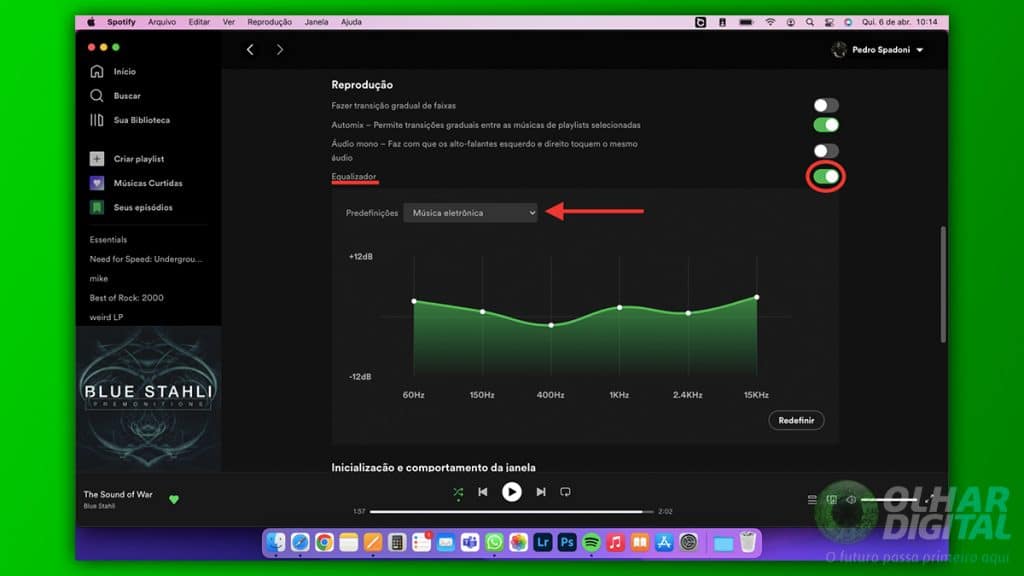Open the Ver menu
Screen dimensions: 1024x576
[x=229, y=22]
